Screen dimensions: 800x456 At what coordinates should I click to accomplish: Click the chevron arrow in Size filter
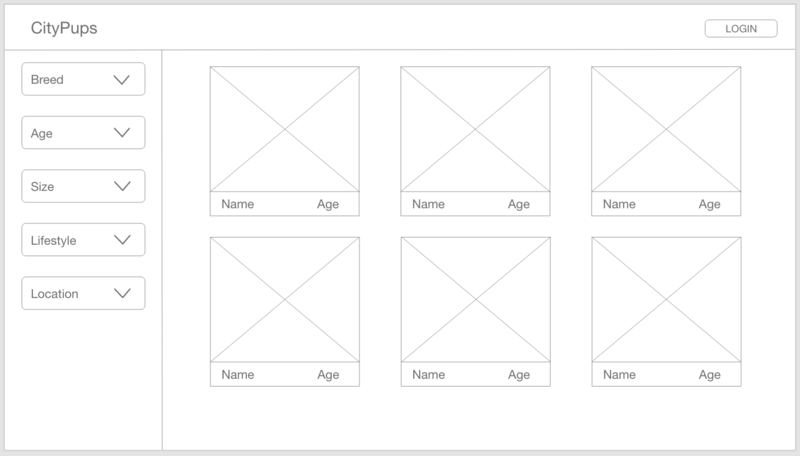click(122, 186)
